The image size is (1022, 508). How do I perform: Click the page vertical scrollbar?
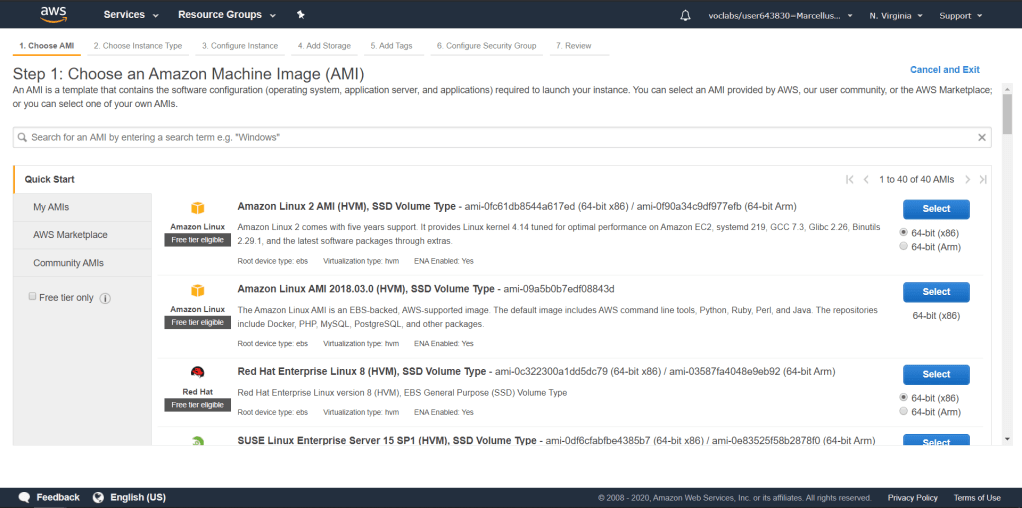[x=1009, y=250]
